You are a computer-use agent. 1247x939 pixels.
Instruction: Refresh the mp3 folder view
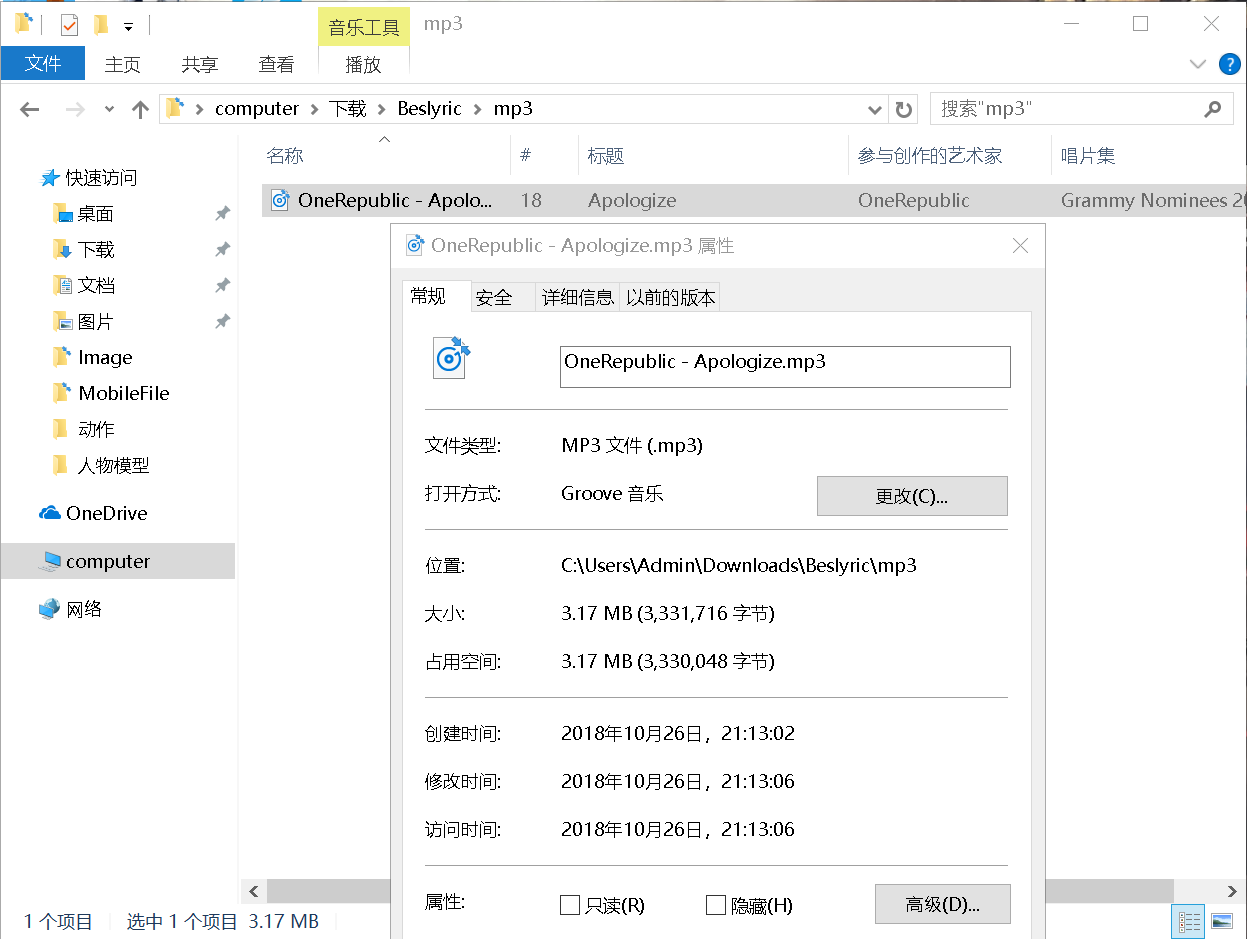tap(904, 110)
